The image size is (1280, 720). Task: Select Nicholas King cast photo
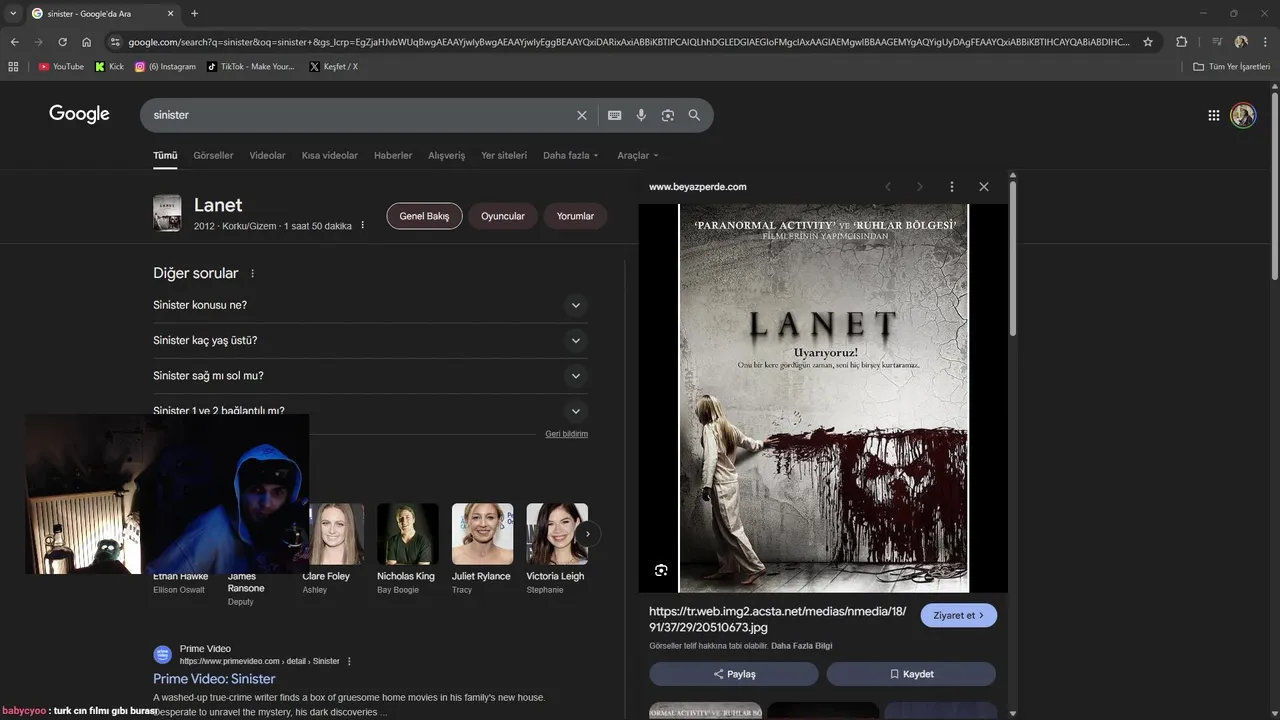(408, 534)
